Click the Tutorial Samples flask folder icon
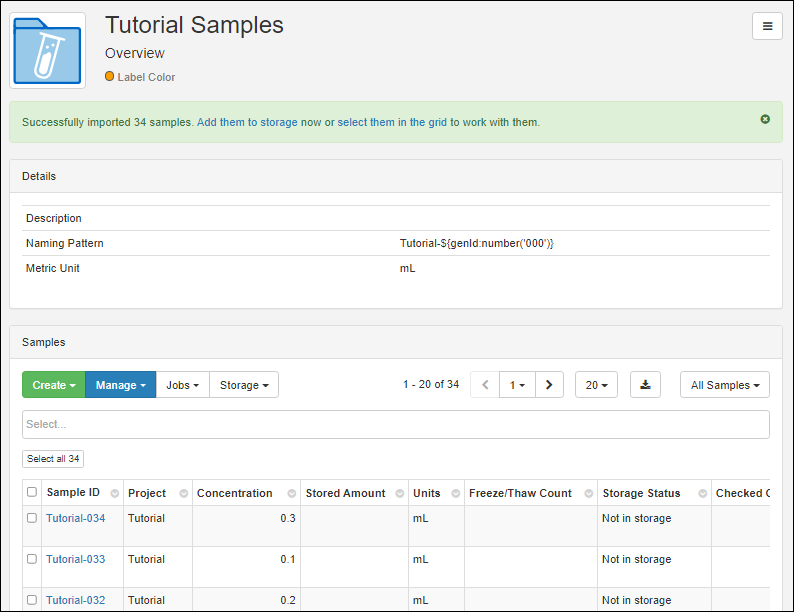Screen dimensions: 794x612 [48, 50]
